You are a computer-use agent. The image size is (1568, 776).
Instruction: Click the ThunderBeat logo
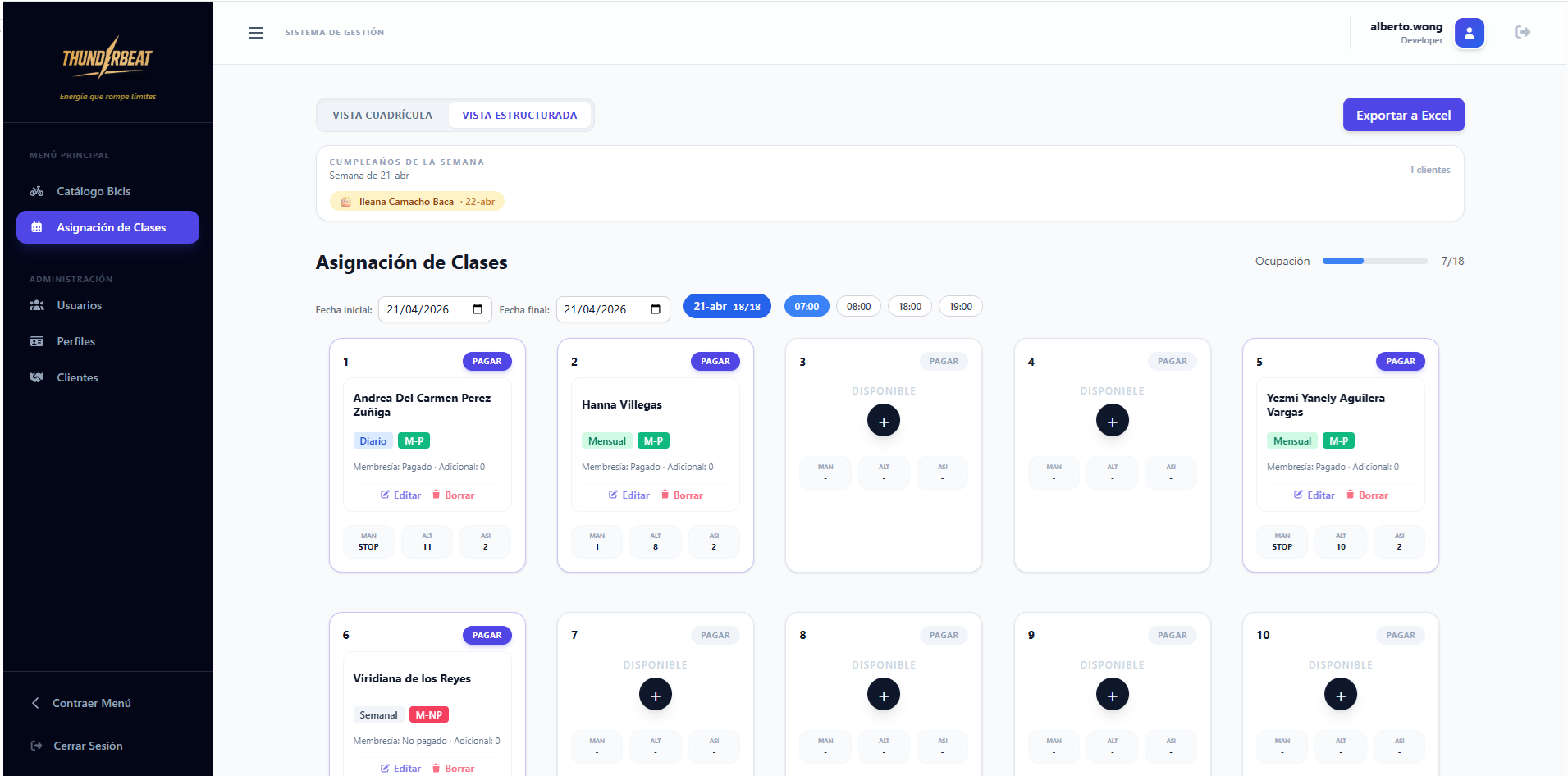tap(107, 58)
